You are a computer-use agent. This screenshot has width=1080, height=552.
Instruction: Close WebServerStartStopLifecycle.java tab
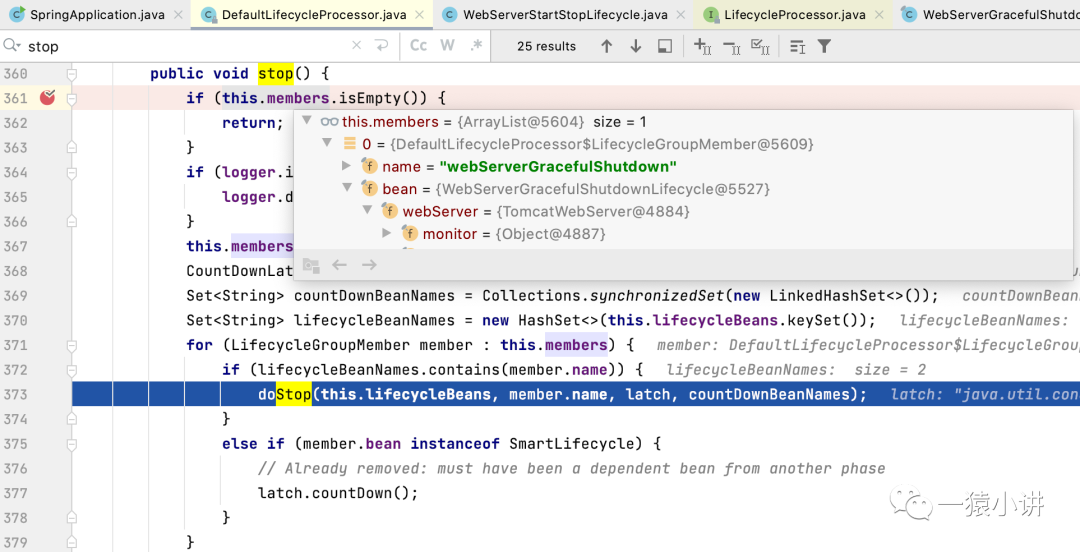681,14
